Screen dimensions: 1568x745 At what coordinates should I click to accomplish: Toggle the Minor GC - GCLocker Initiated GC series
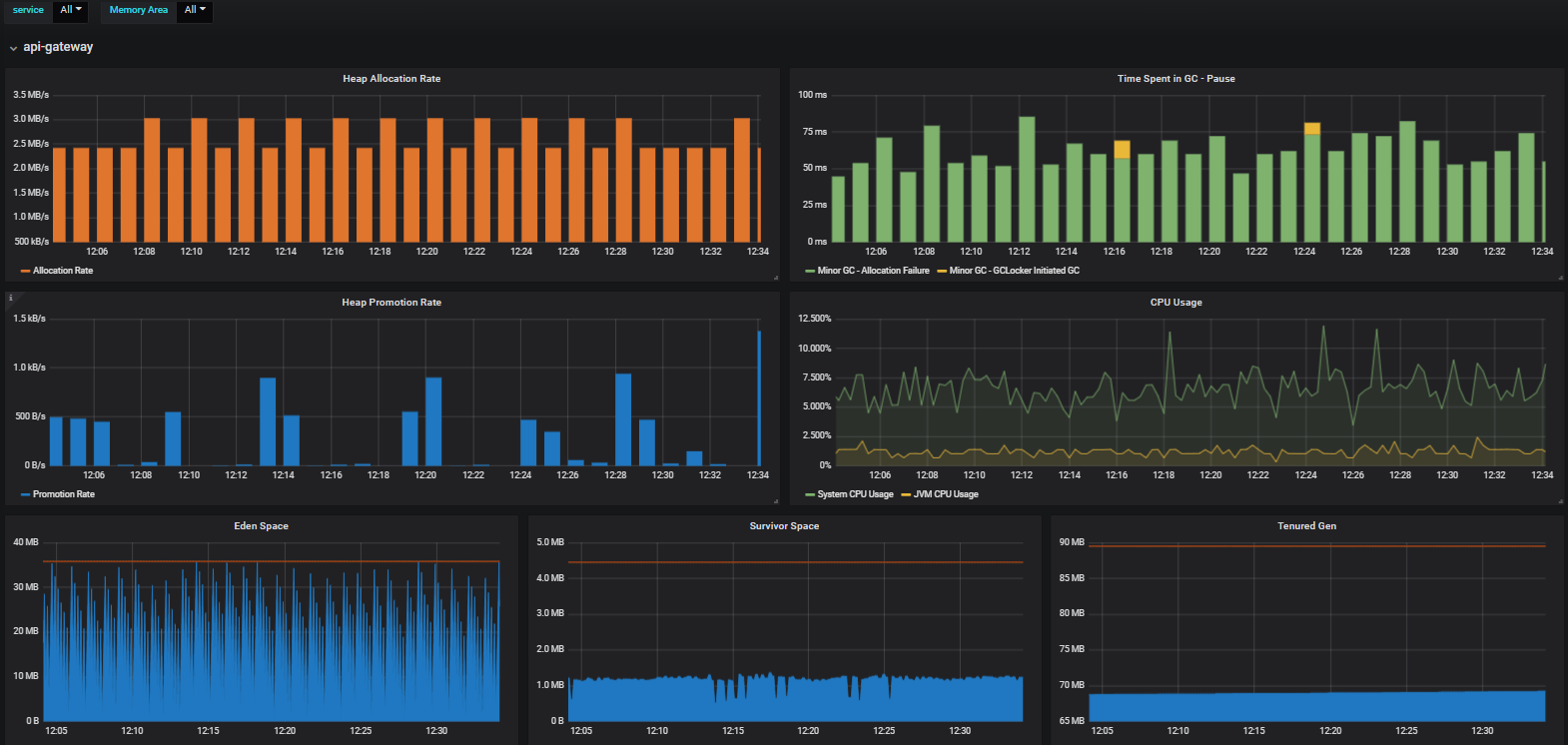coord(1014,271)
